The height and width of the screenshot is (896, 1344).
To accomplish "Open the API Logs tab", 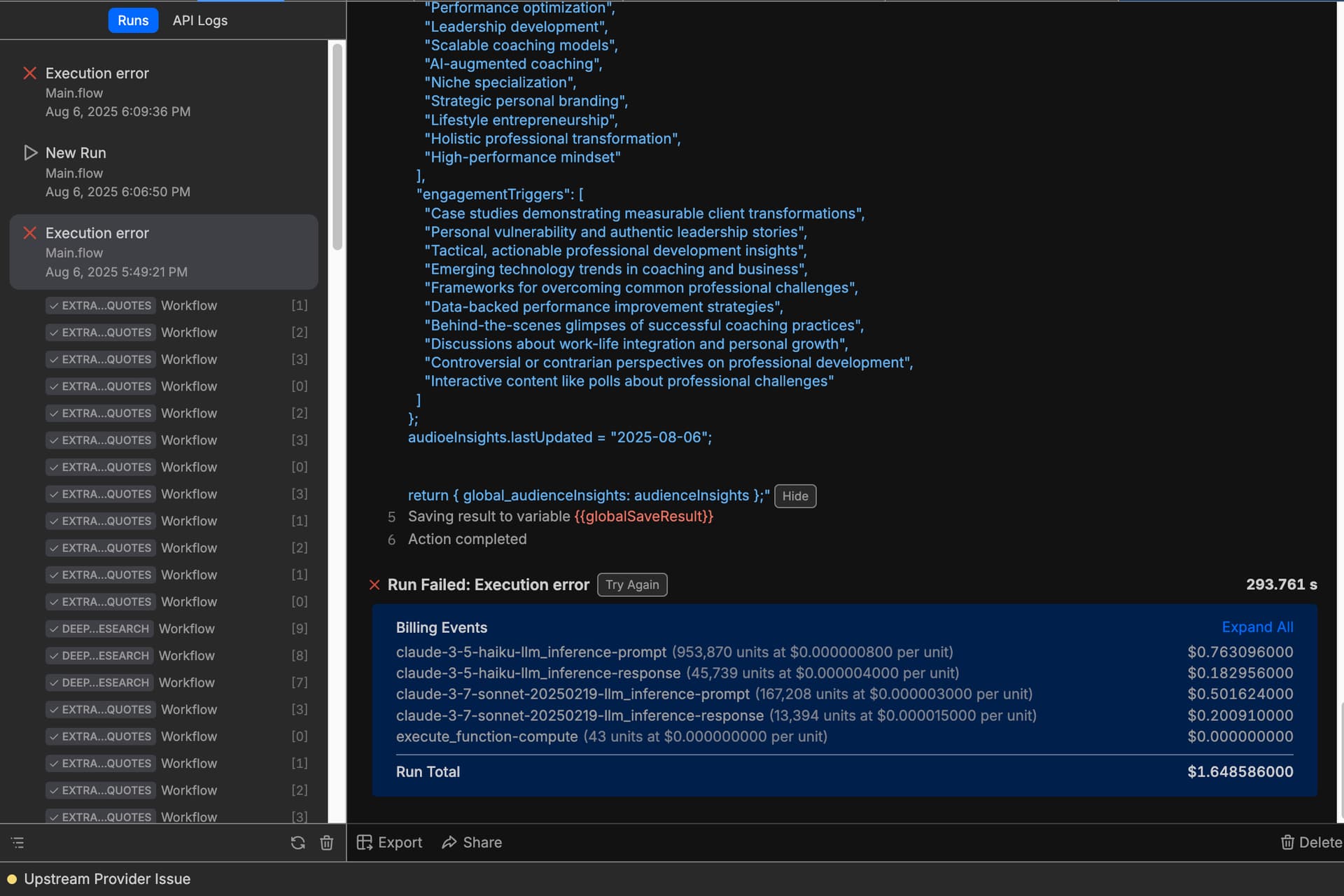I will tap(200, 20).
